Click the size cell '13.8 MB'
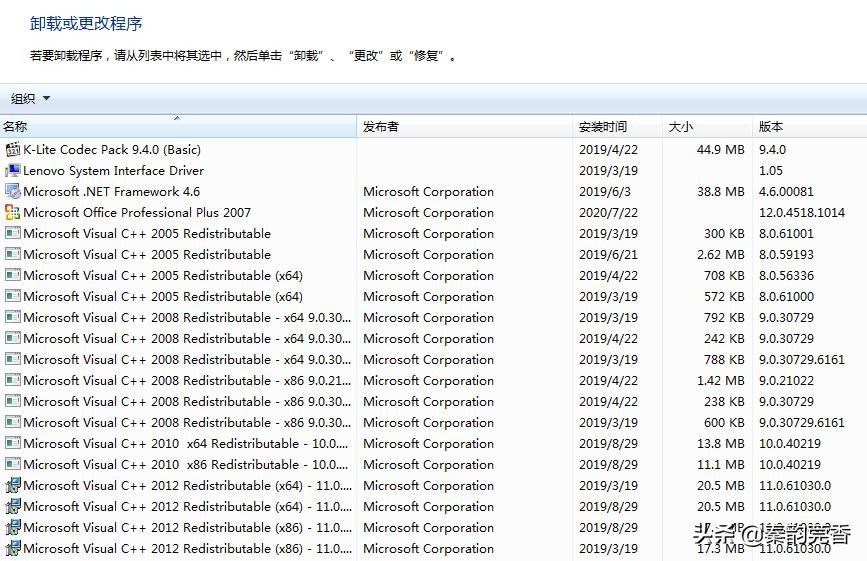The image size is (867, 561). [x=720, y=443]
